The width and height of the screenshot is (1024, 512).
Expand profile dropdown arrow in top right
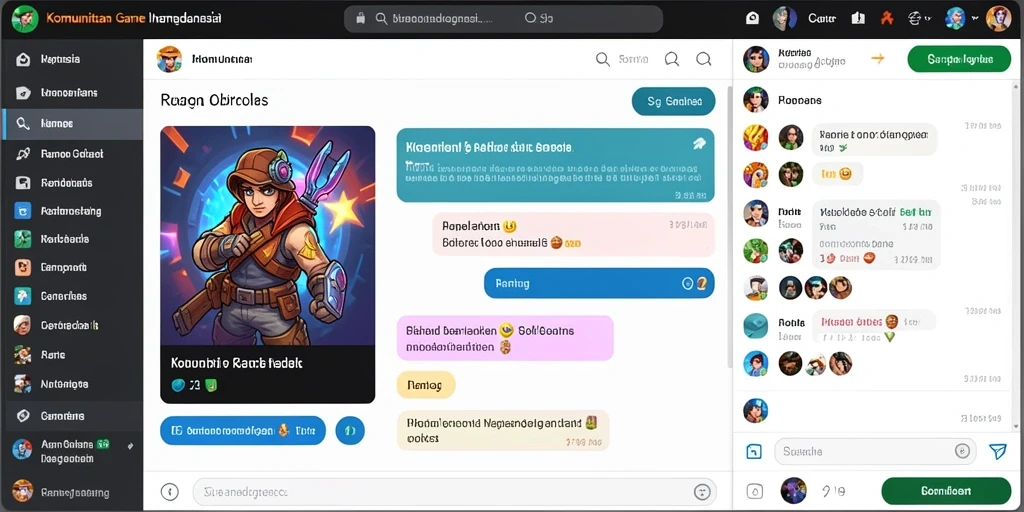(x=975, y=18)
